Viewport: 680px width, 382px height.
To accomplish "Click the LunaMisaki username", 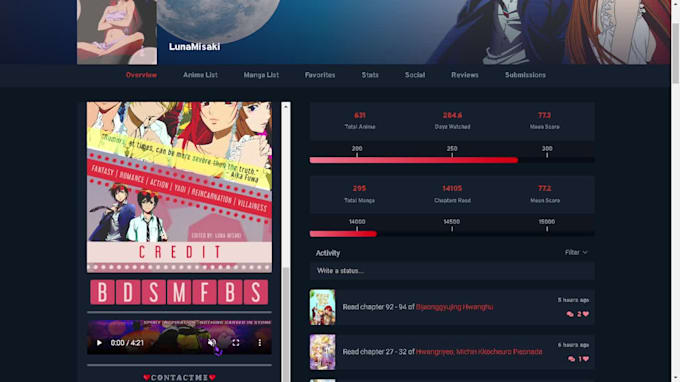I will tap(194, 46).
